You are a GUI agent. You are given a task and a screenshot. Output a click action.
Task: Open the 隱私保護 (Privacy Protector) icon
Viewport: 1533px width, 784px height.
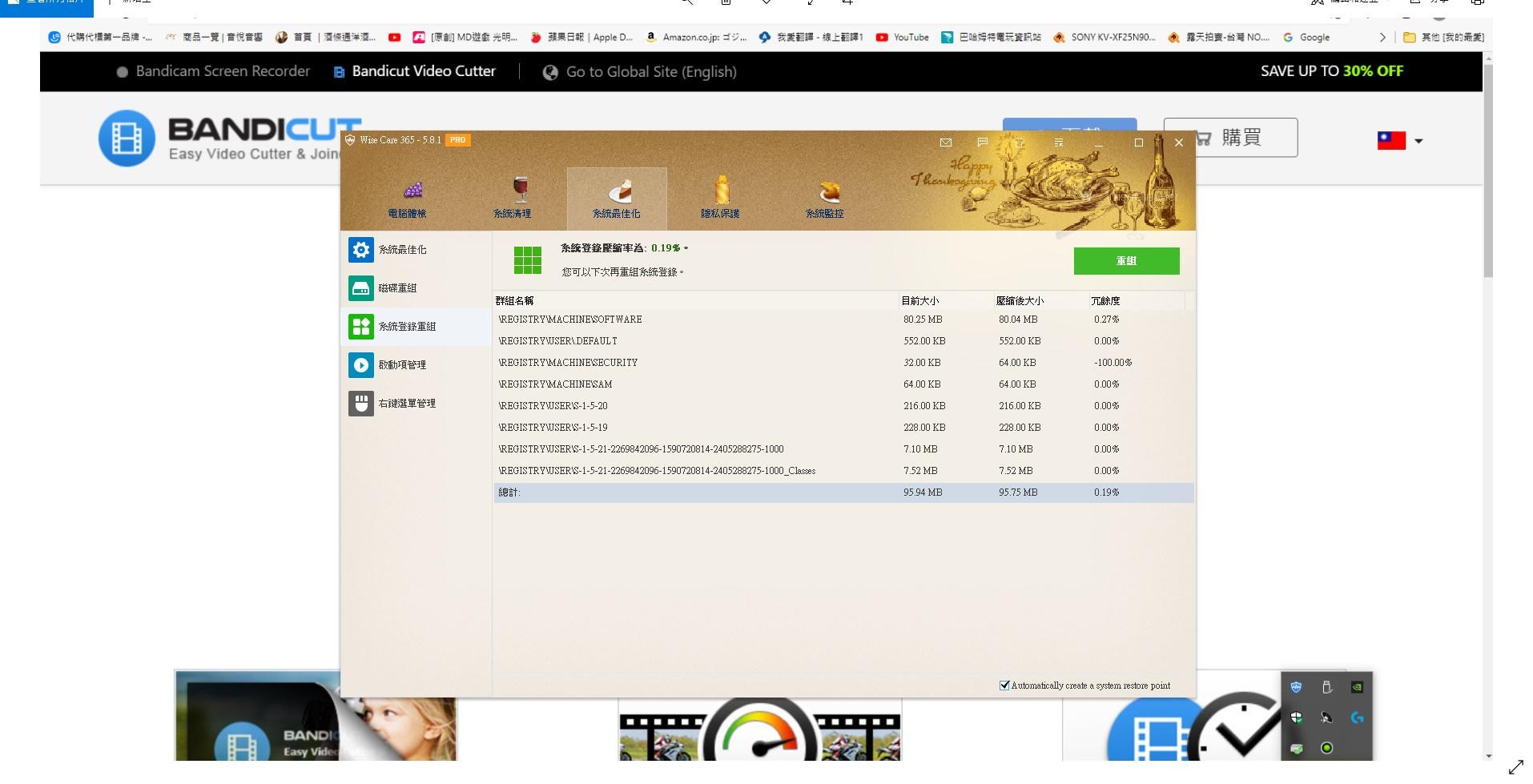click(720, 197)
